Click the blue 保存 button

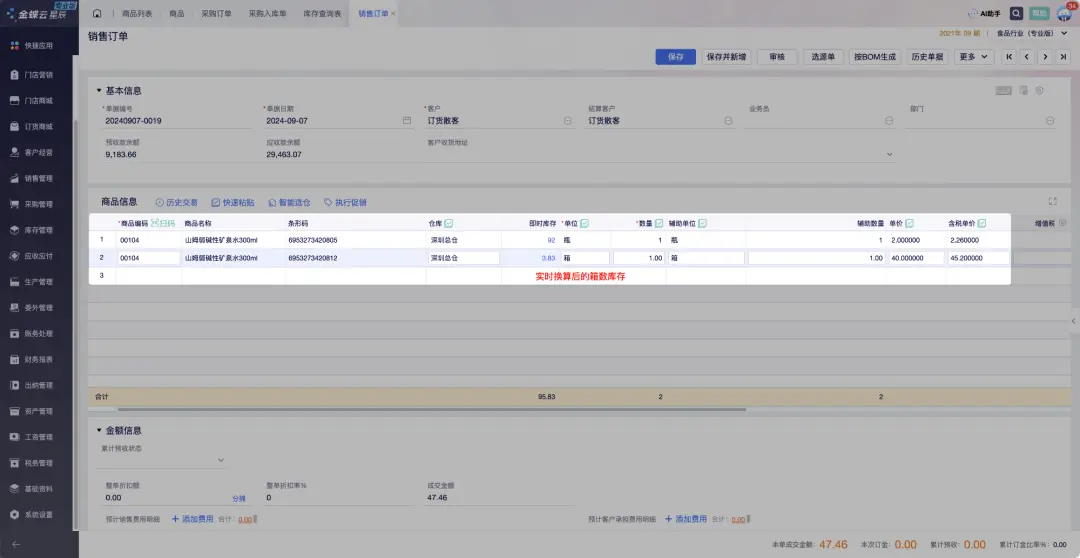click(x=675, y=57)
